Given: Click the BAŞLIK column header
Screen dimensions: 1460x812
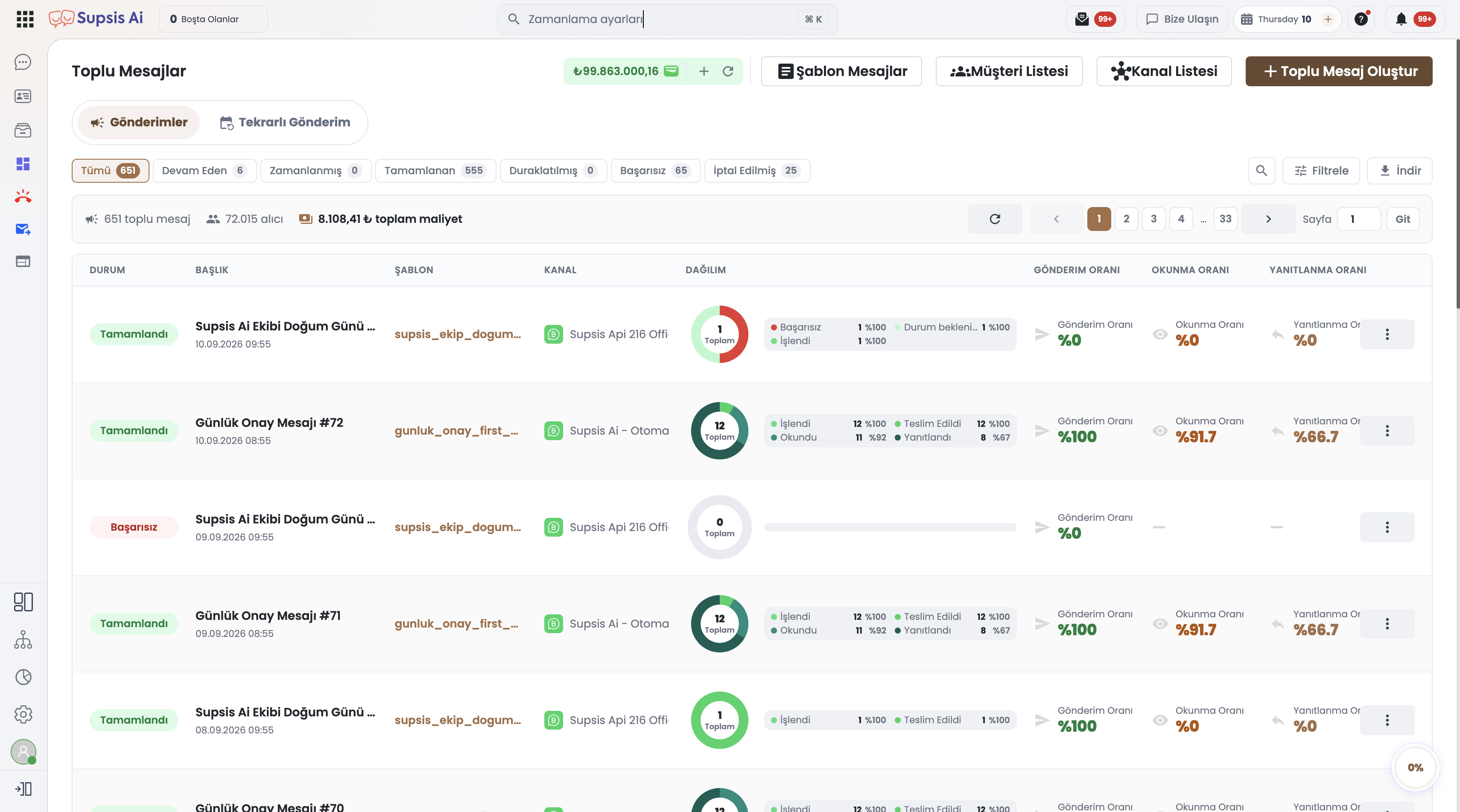Looking at the screenshot, I should click(212, 270).
